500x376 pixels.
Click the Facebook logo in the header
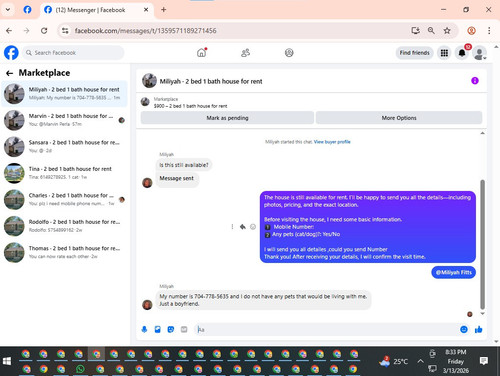(11, 53)
